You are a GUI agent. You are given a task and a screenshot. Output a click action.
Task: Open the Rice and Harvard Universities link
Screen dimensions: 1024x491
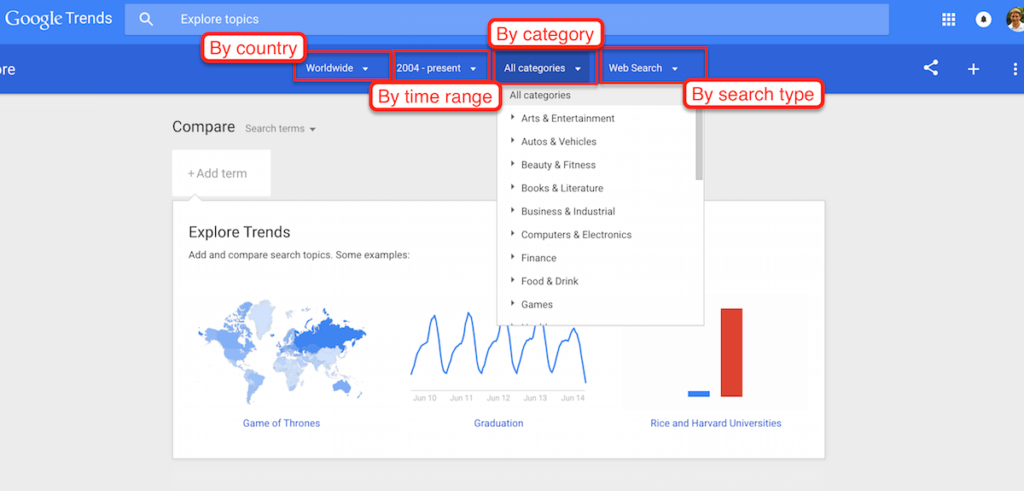click(716, 423)
